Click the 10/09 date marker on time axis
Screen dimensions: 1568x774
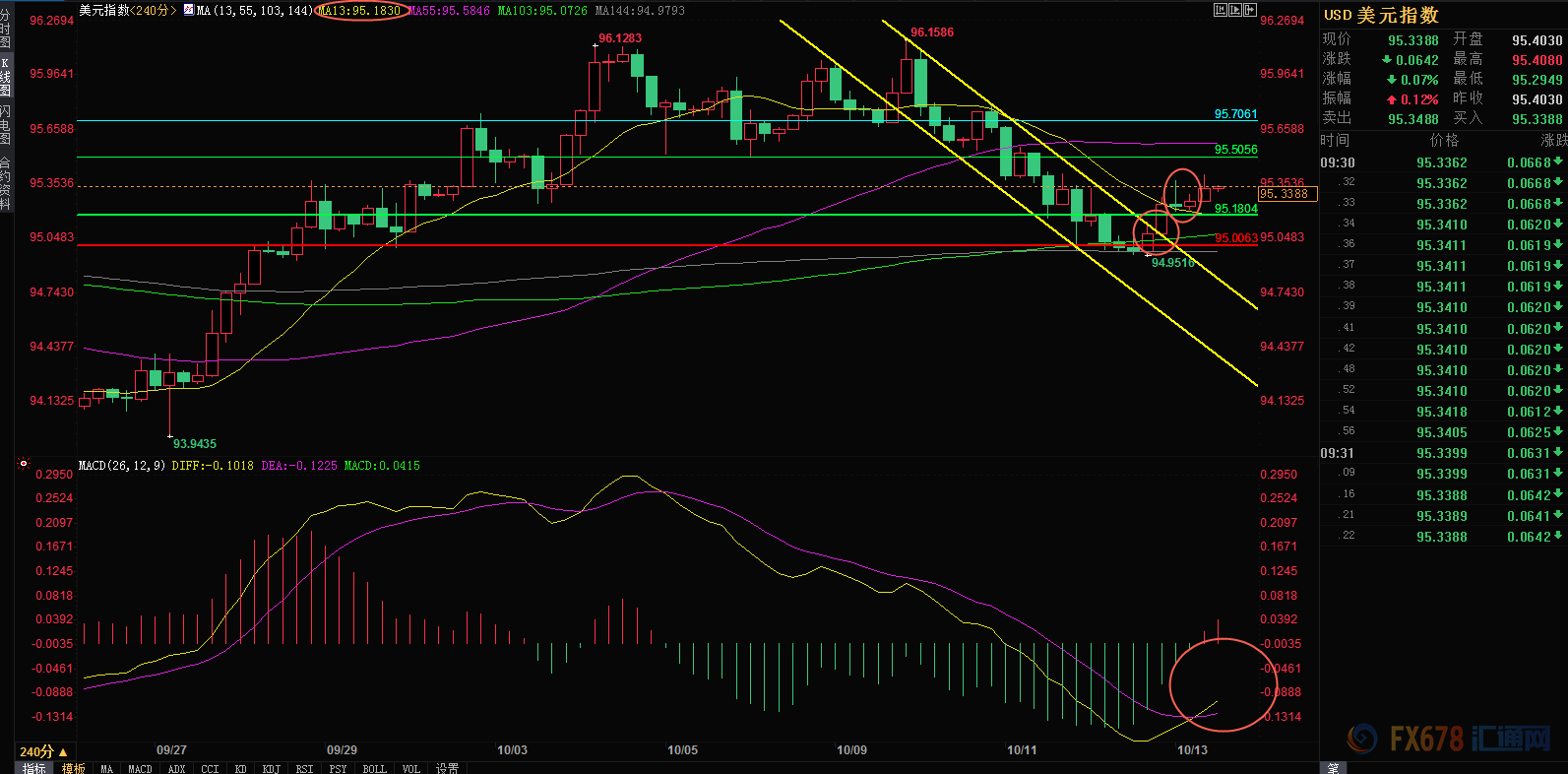pyautogui.click(x=852, y=750)
